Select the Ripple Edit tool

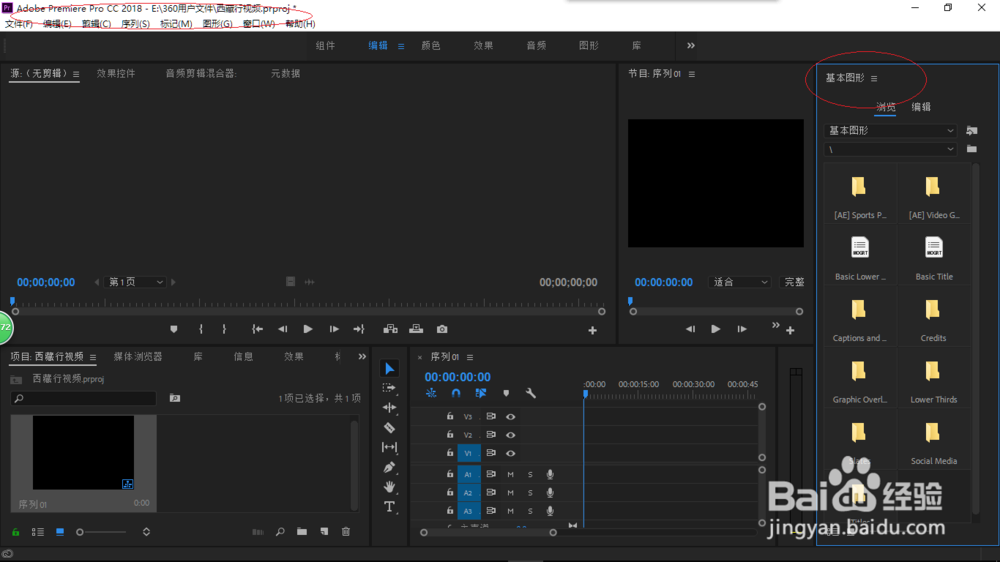389,408
